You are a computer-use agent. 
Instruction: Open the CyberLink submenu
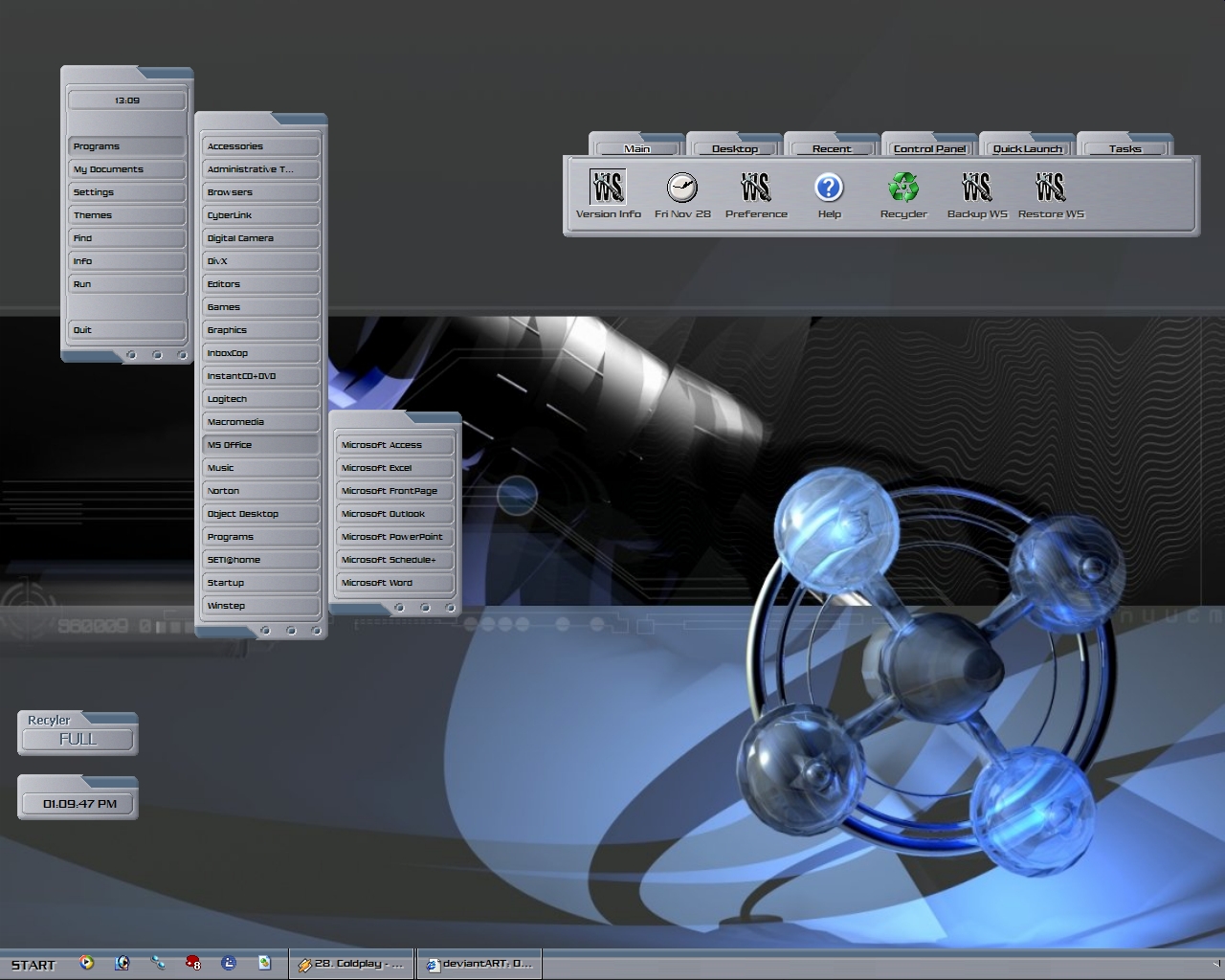click(x=261, y=215)
